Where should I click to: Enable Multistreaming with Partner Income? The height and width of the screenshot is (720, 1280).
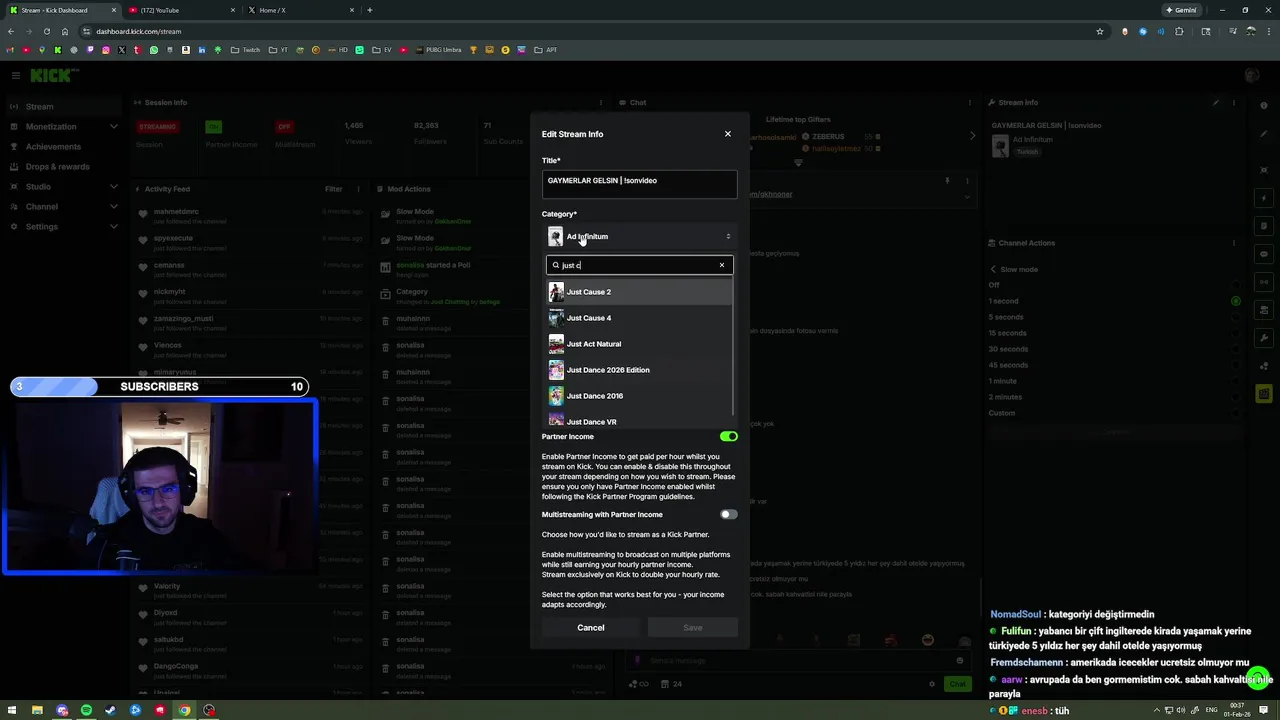[x=728, y=515]
